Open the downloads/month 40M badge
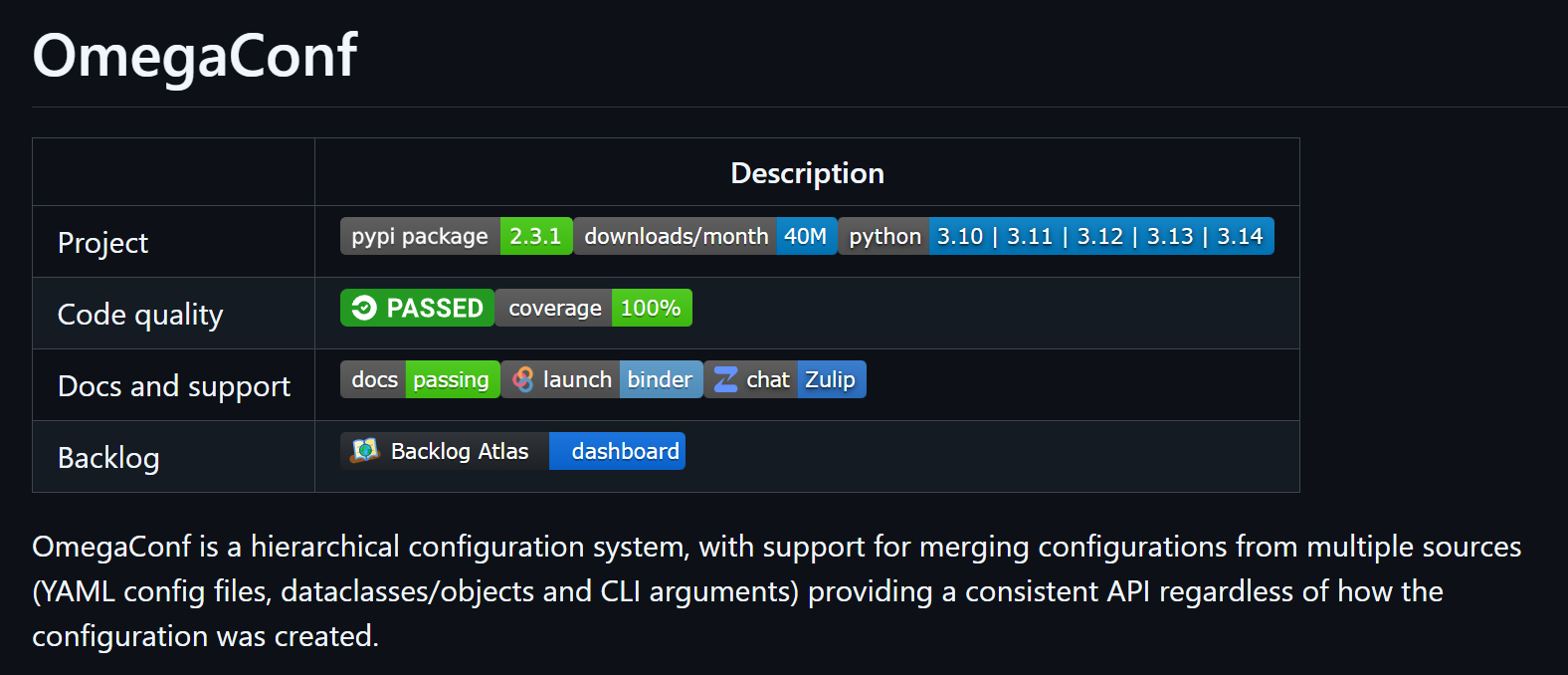The height and width of the screenshot is (675, 1568). coord(705,236)
